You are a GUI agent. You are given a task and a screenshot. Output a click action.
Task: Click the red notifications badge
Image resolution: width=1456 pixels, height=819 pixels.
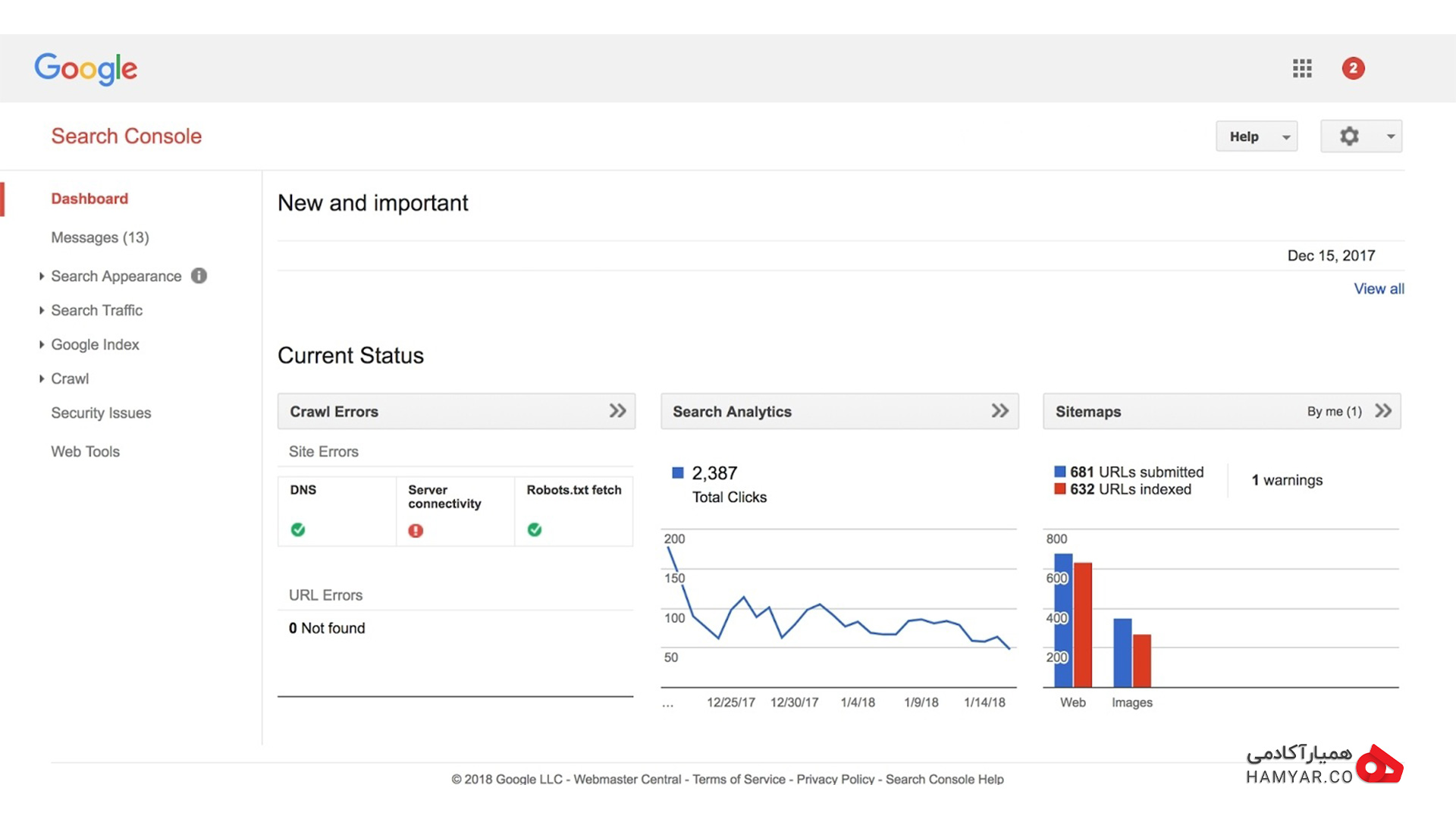[1353, 68]
